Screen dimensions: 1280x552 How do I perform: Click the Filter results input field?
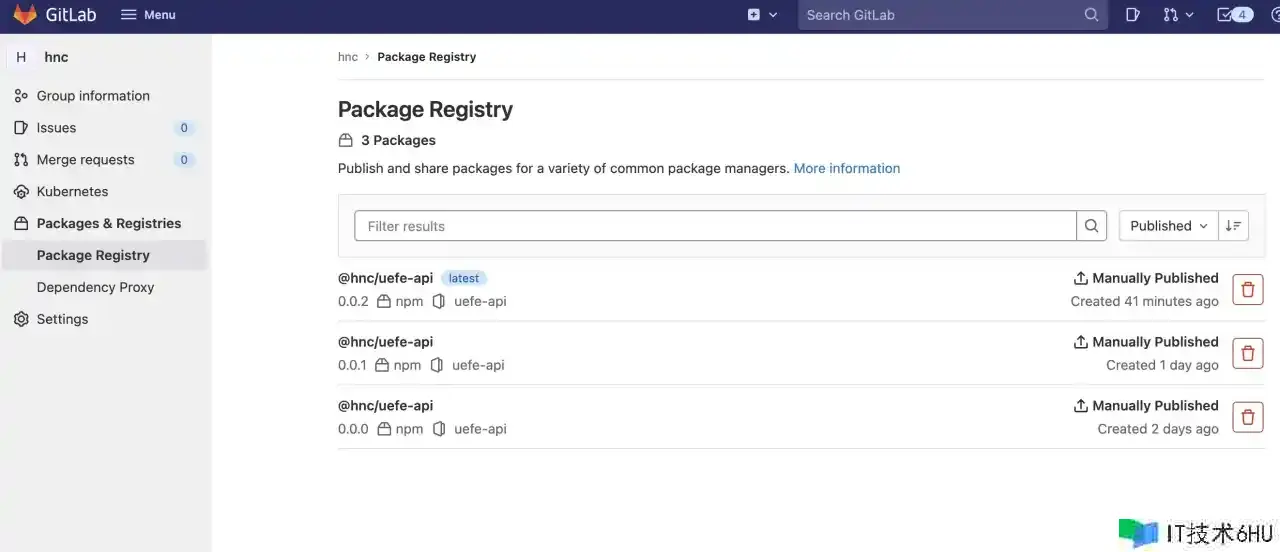[x=715, y=226]
